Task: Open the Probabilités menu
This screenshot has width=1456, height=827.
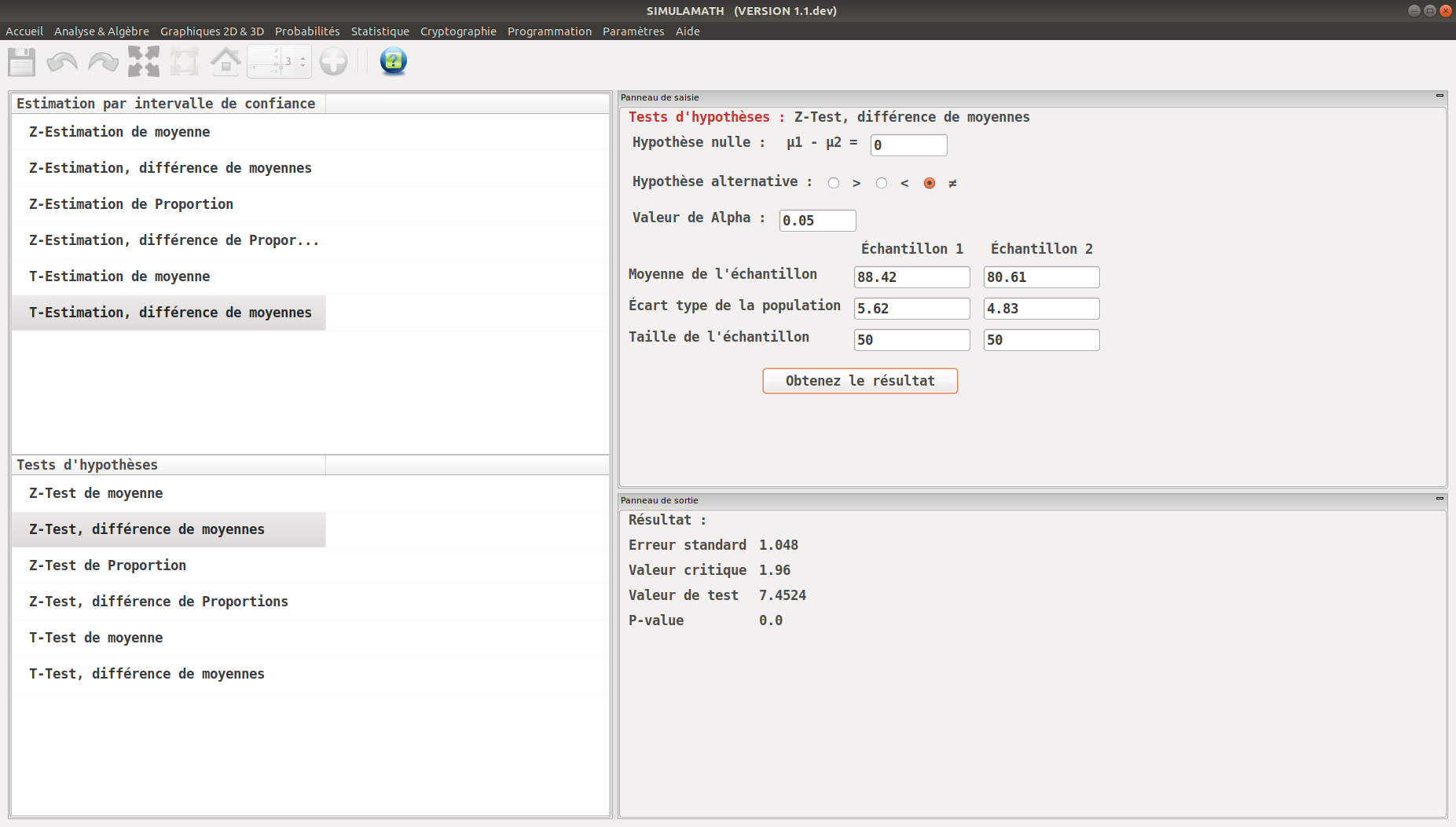Action: tap(307, 31)
